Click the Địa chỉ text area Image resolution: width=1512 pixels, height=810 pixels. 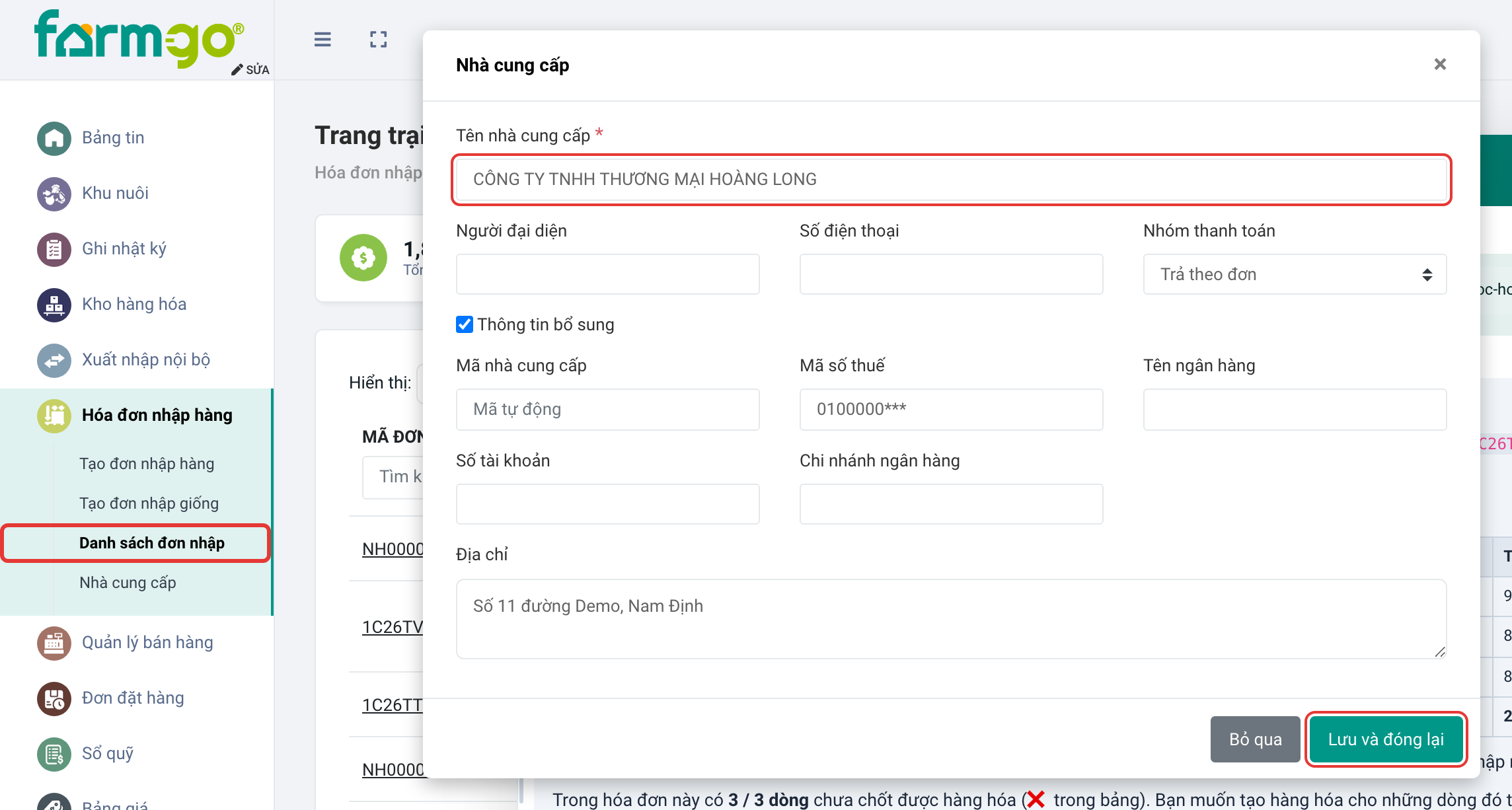pos(951,619)
